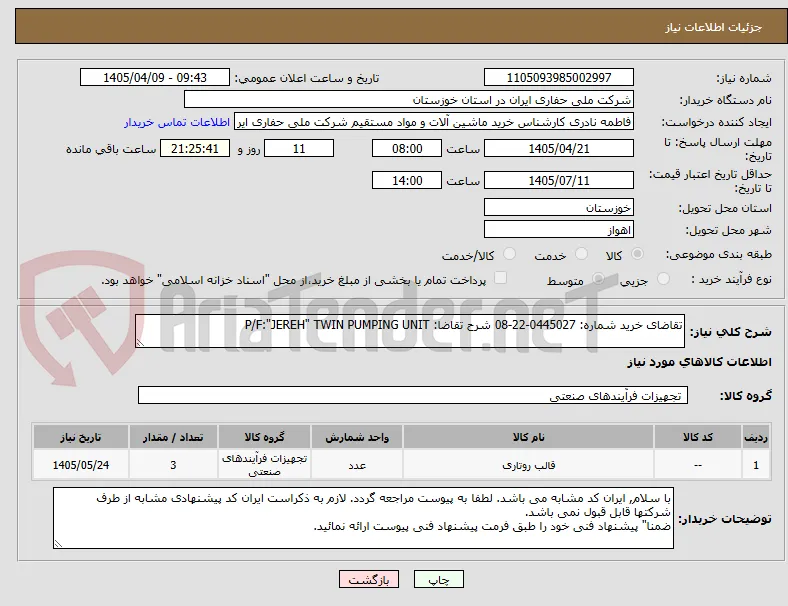Click the page title جزئیات اطلاعات نیاز
Image resolution: width=788 pixels, height=606 pixels.
coord(713,27)
